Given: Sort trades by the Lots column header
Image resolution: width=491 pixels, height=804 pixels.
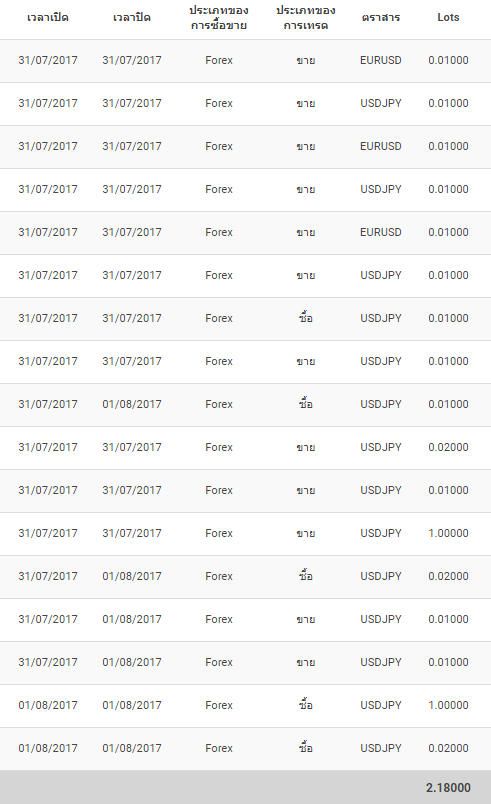Looking at the screenshot, I should click(448, 17).
